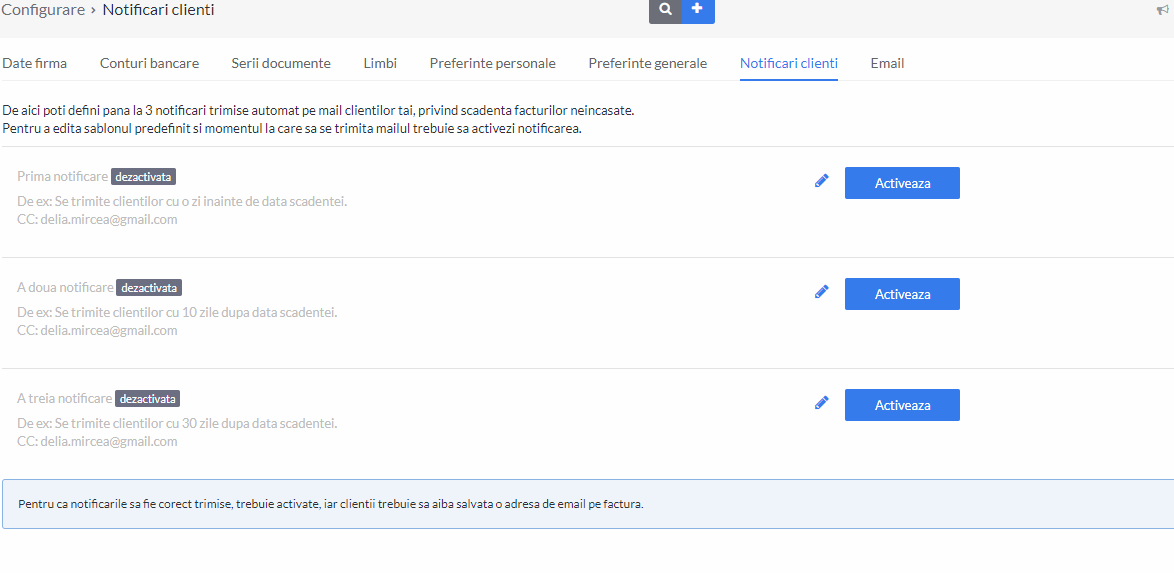
Task: Select the Limbi tab
Action: point(380,64)
